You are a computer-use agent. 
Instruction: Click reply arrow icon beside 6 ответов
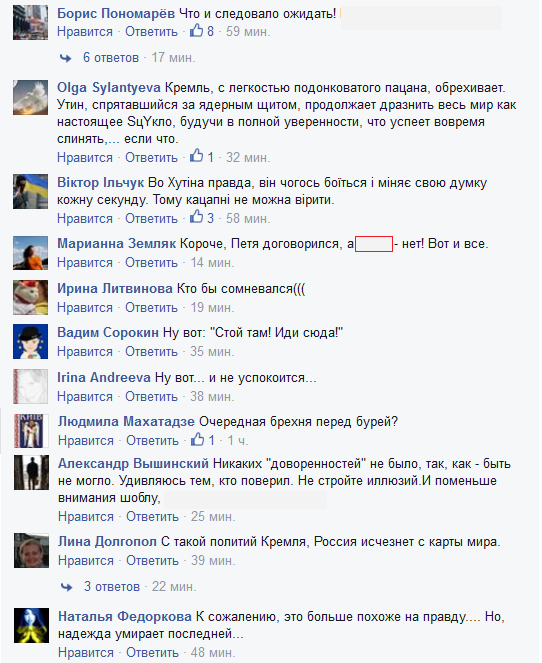pyautogui.click(x=66, y=58)
